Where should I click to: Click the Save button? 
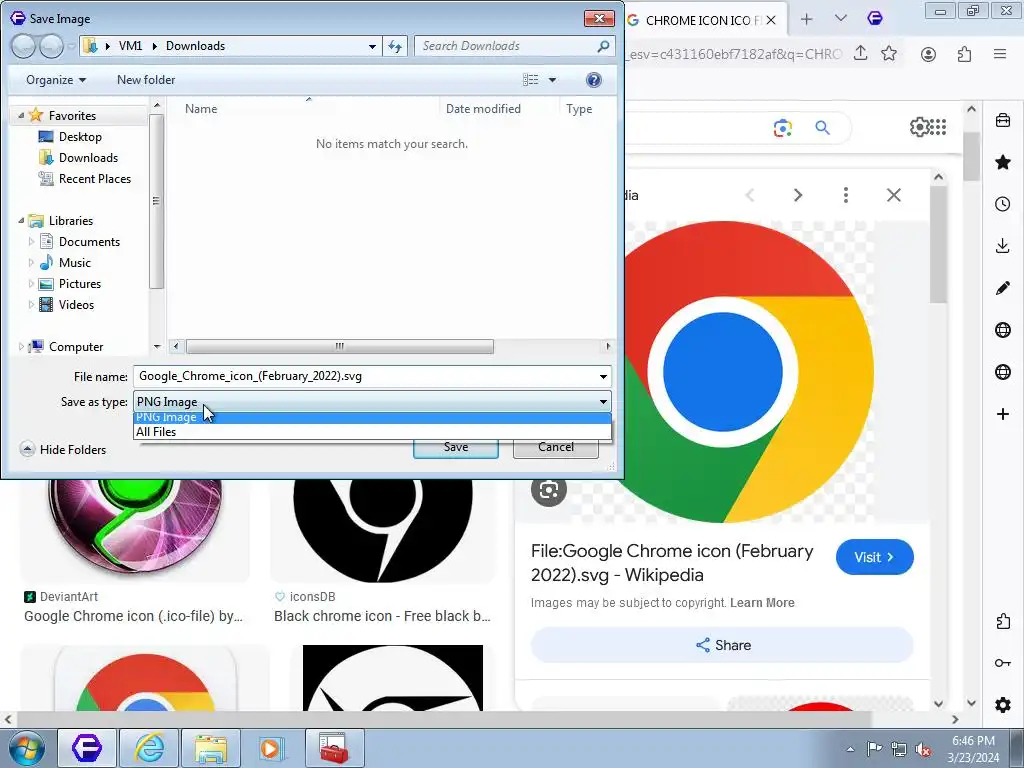tap(456, 447)
